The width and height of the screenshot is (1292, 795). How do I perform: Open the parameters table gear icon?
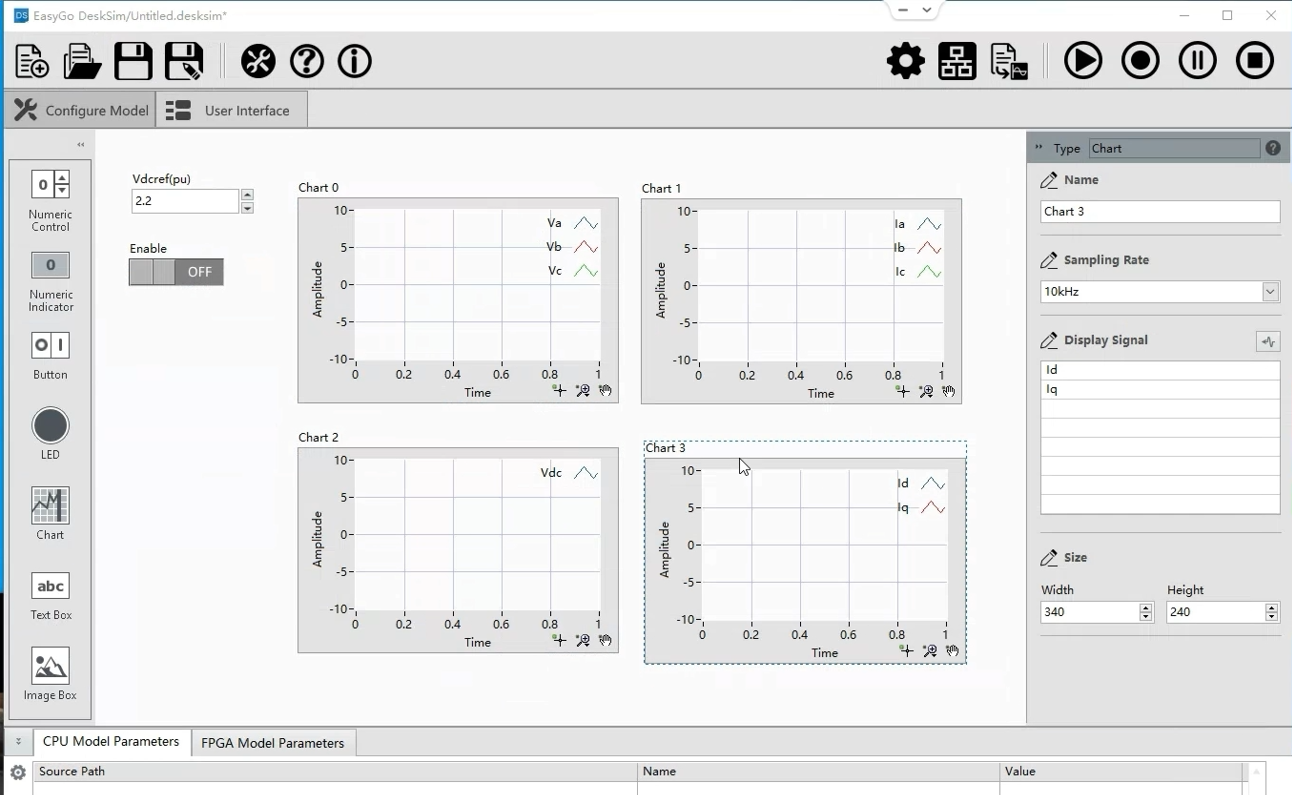17,773
